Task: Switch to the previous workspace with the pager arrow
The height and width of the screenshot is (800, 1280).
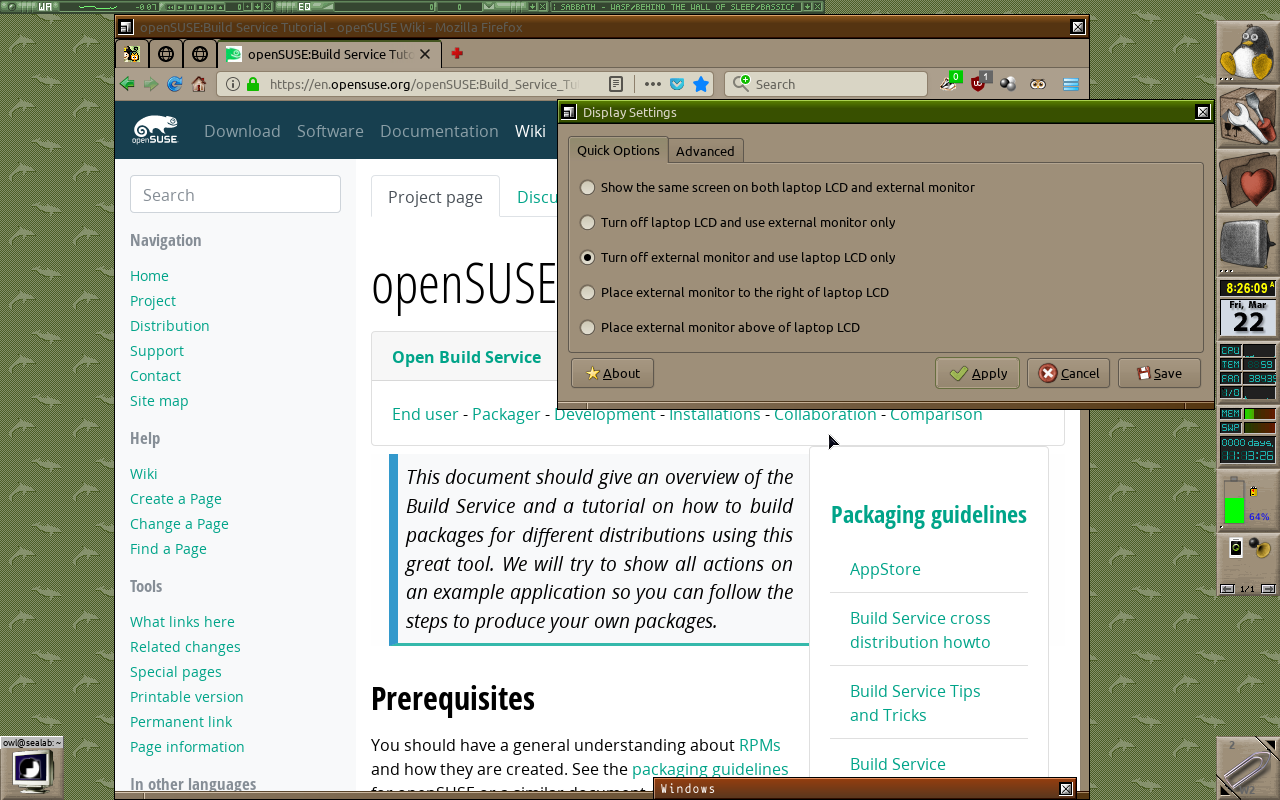Action: coord(1227,589)
